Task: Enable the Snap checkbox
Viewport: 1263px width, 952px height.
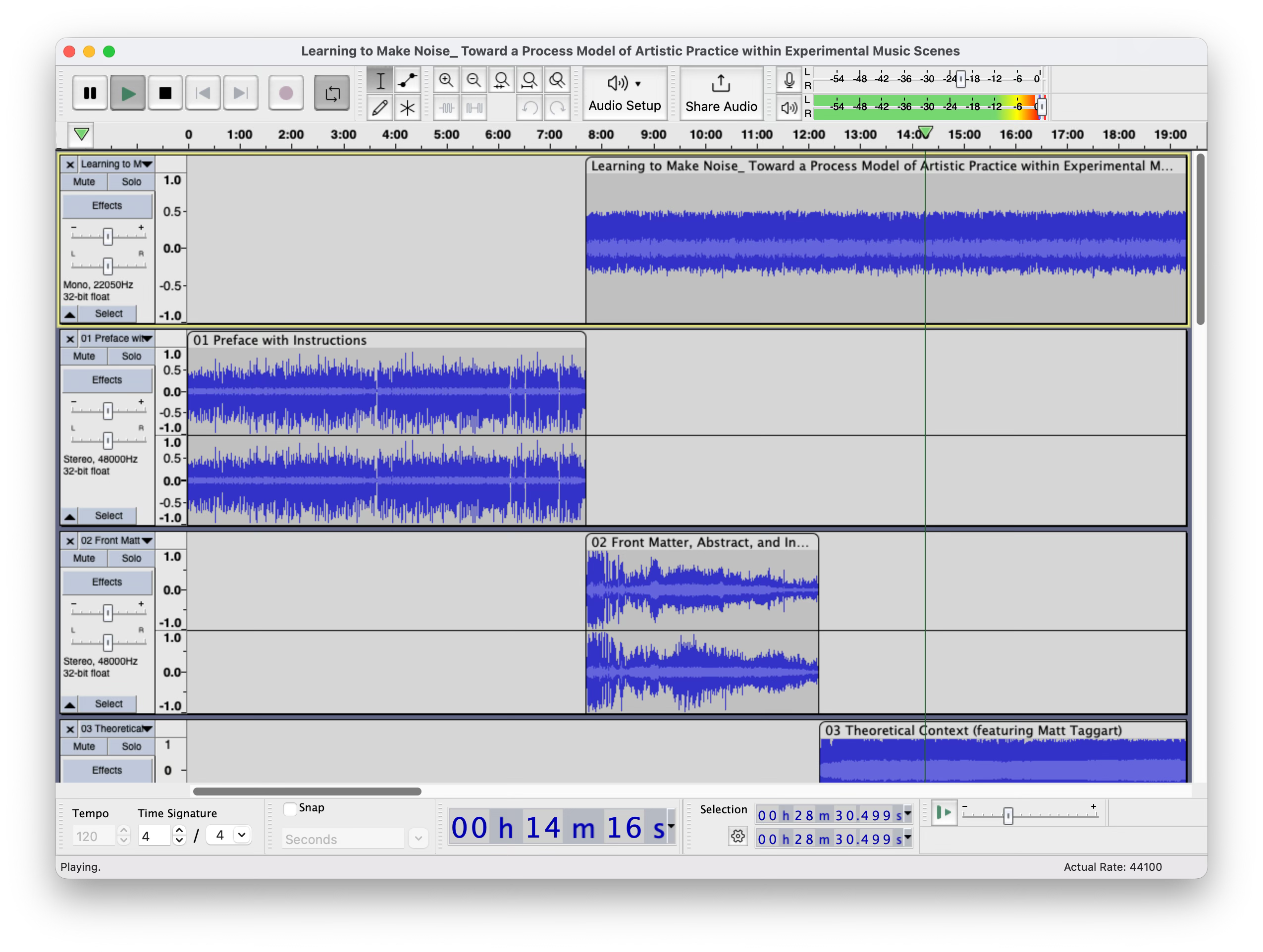Action: 290,809
